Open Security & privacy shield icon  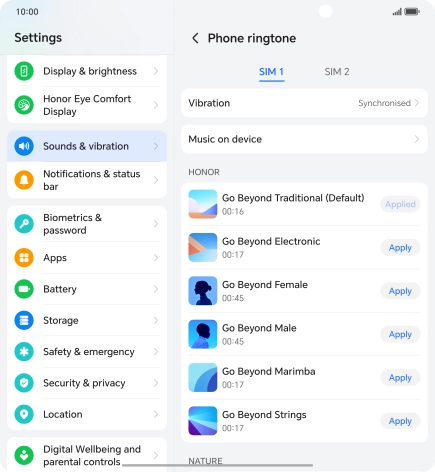click(x=24, y=383)
